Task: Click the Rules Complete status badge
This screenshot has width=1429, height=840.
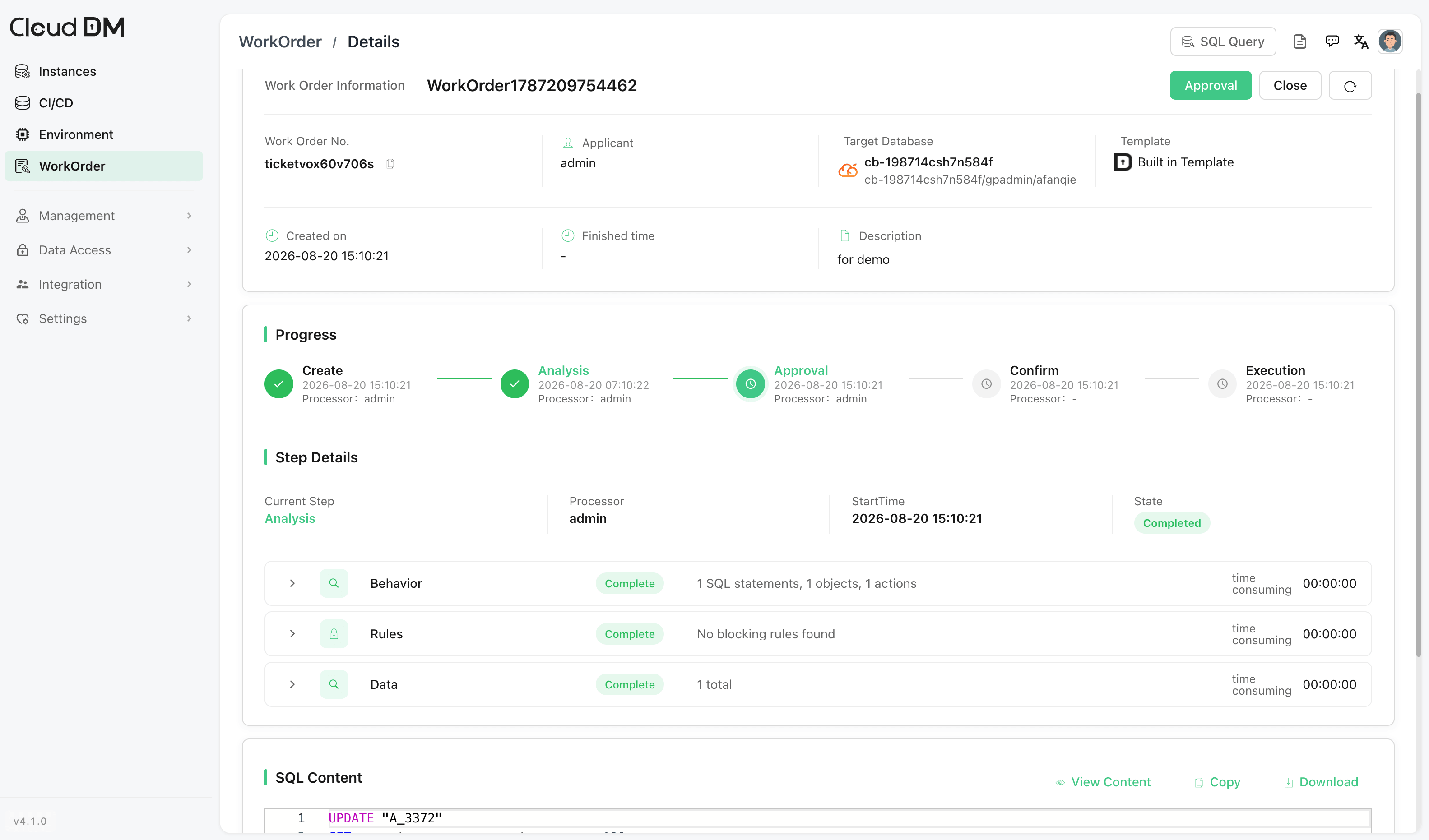Action: point(630,634)
